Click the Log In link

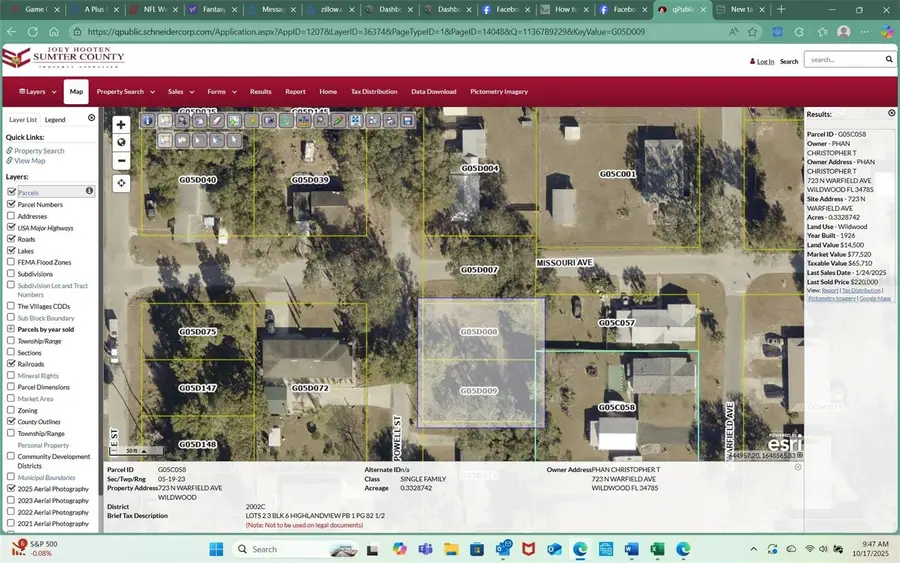(765, 61)
